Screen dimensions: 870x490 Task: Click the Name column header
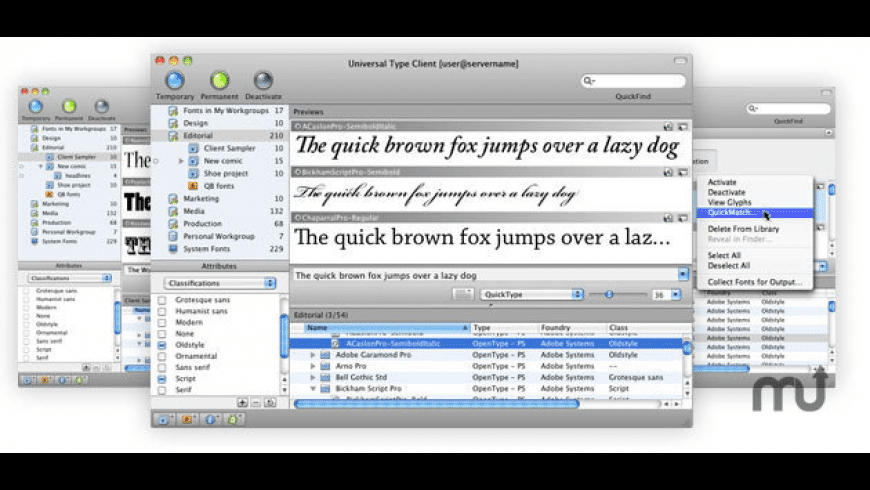tap(385, 327)
